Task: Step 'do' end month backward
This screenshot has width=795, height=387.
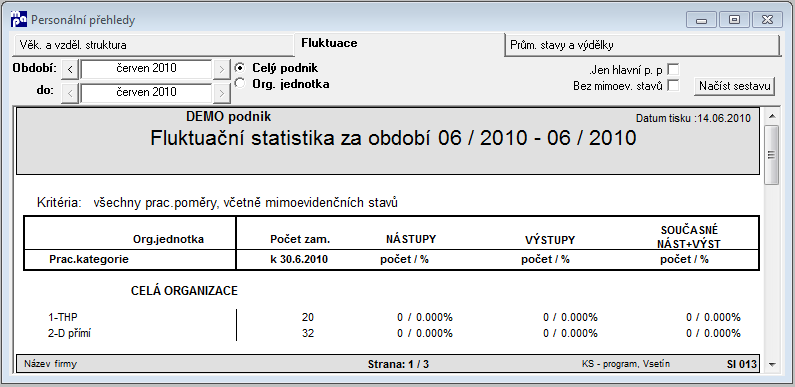Action: 70,93
